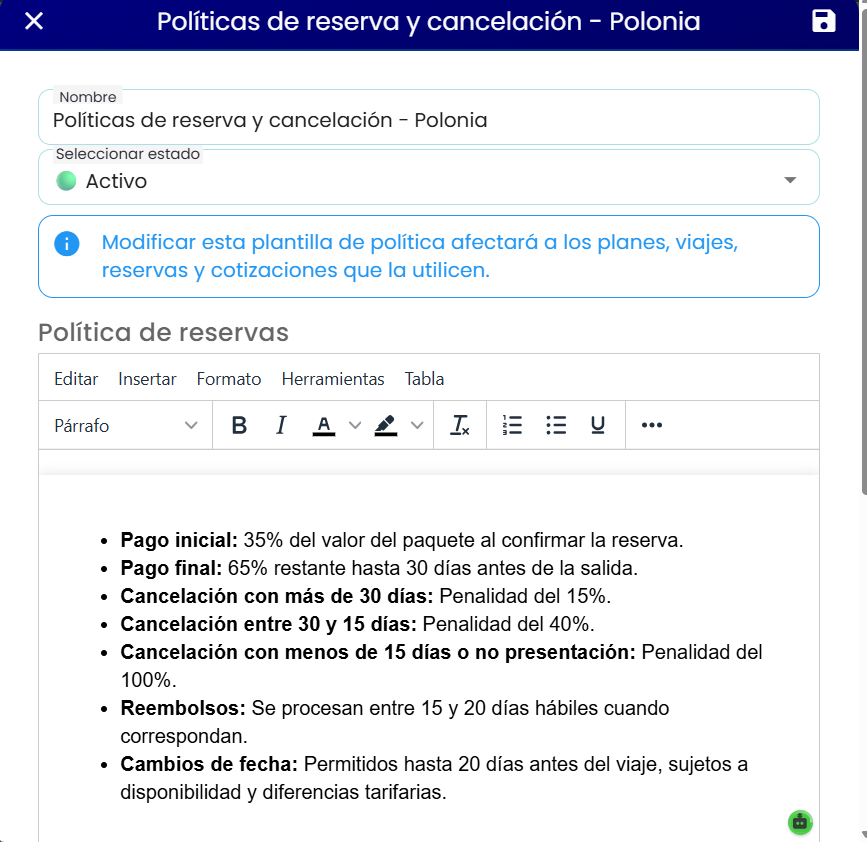
Task: Insert a numbered list
Action: point(512,425)
